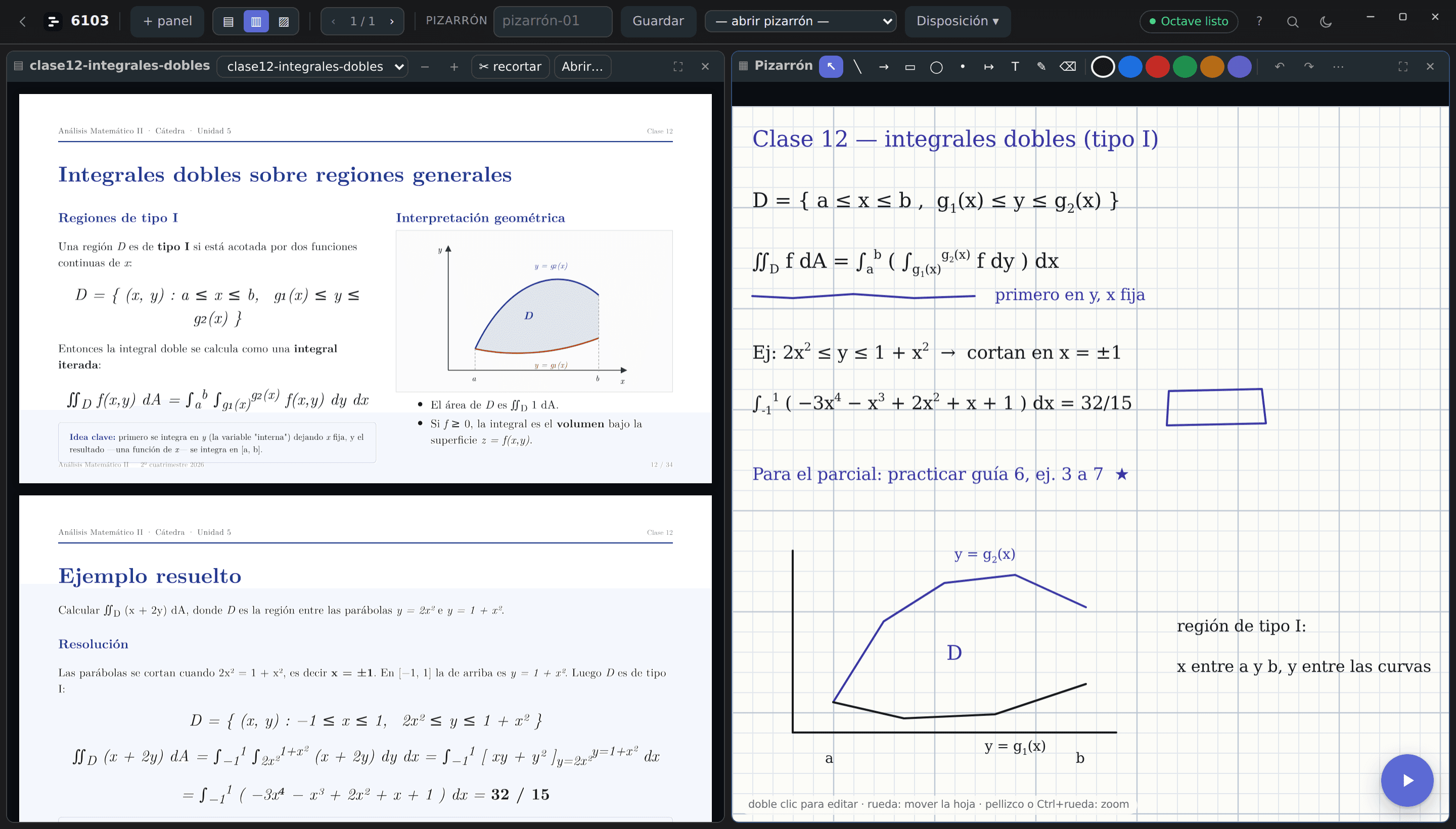Click the 'Abrir…' button

click(582, 67)
